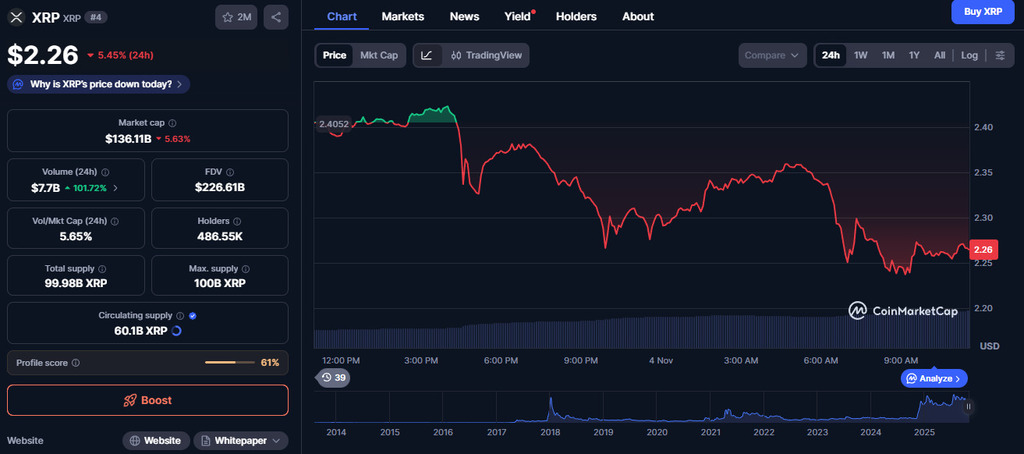Click the history marker labeled 39
Viewport: 1024px width, 454px height.
click(333, 377)
